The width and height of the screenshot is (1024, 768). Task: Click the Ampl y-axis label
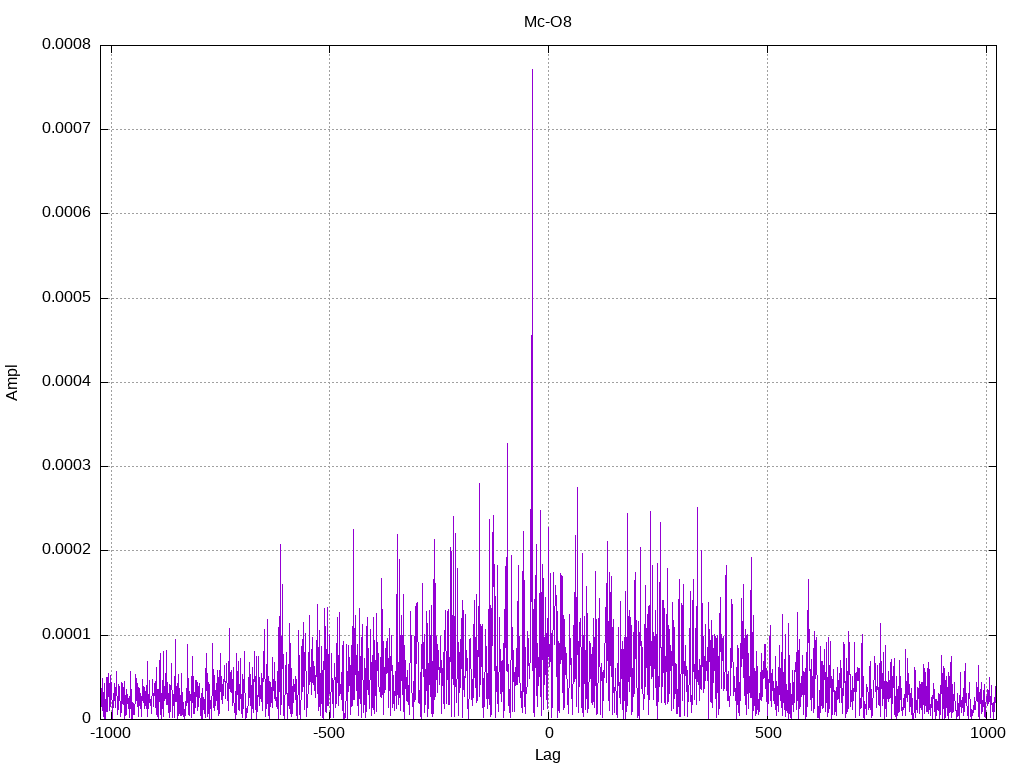coord(12,382)
